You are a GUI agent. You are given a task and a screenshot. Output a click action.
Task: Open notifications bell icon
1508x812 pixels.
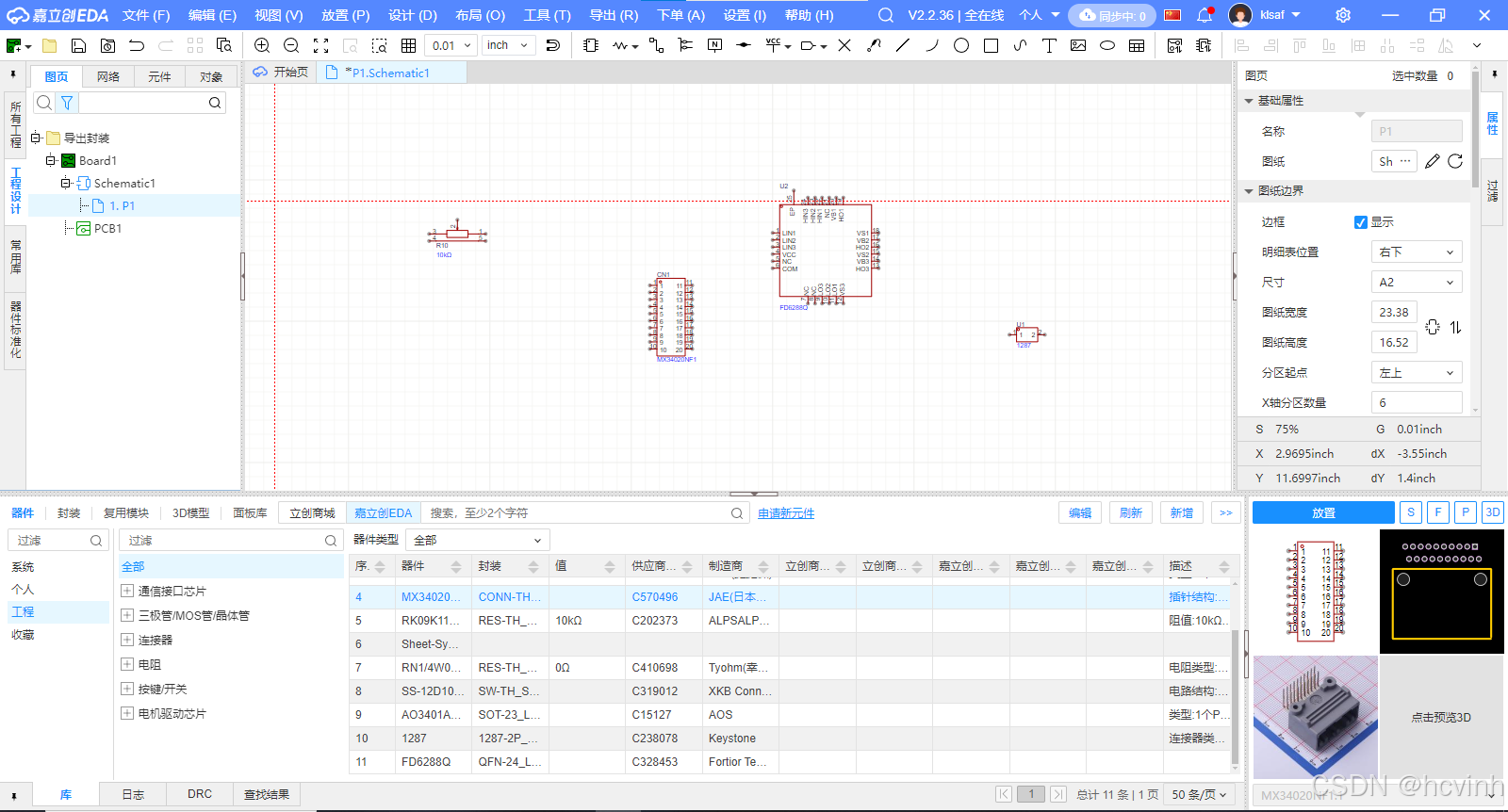(1205, 15)
